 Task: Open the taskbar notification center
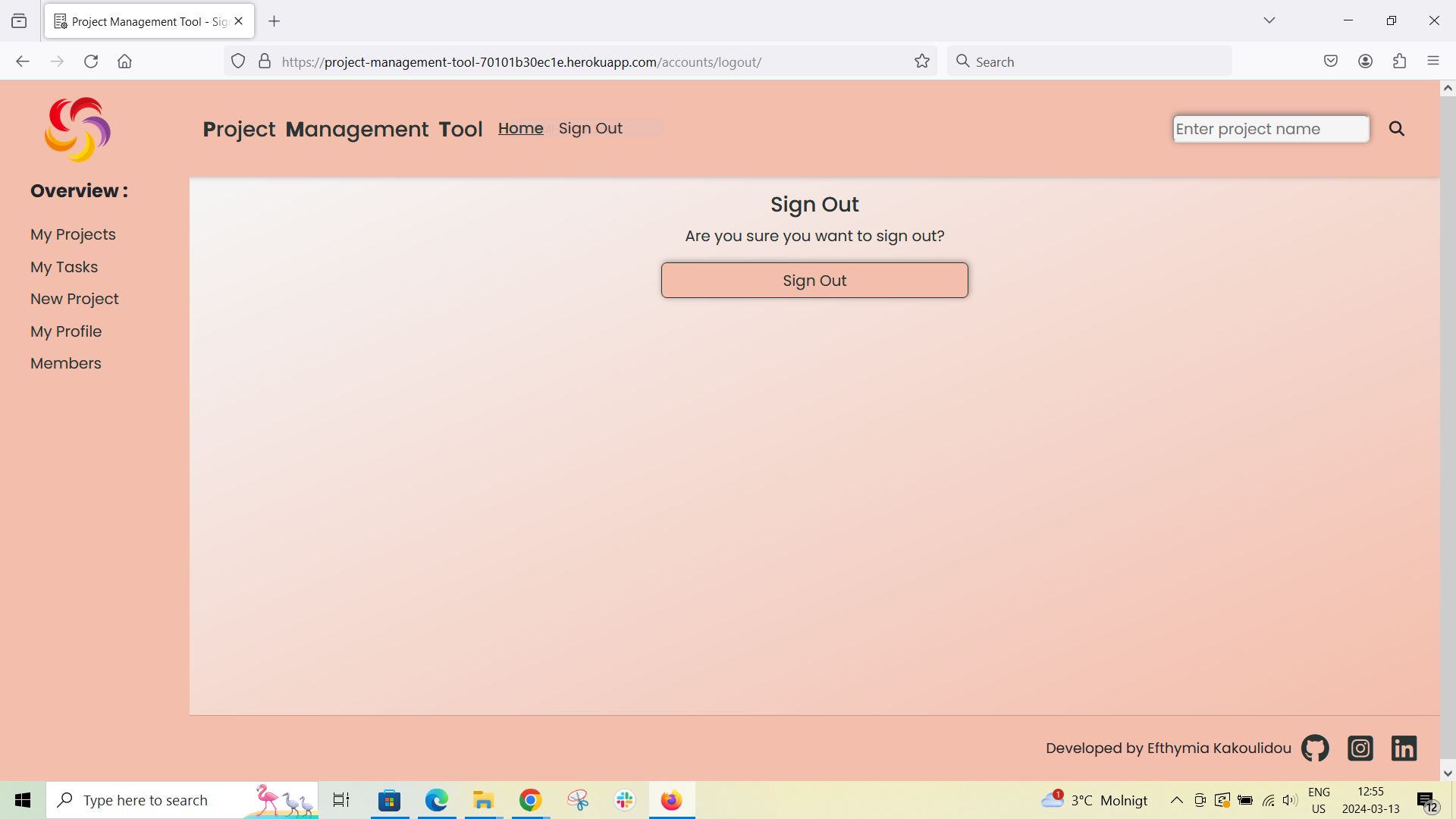coord(1425,799)
